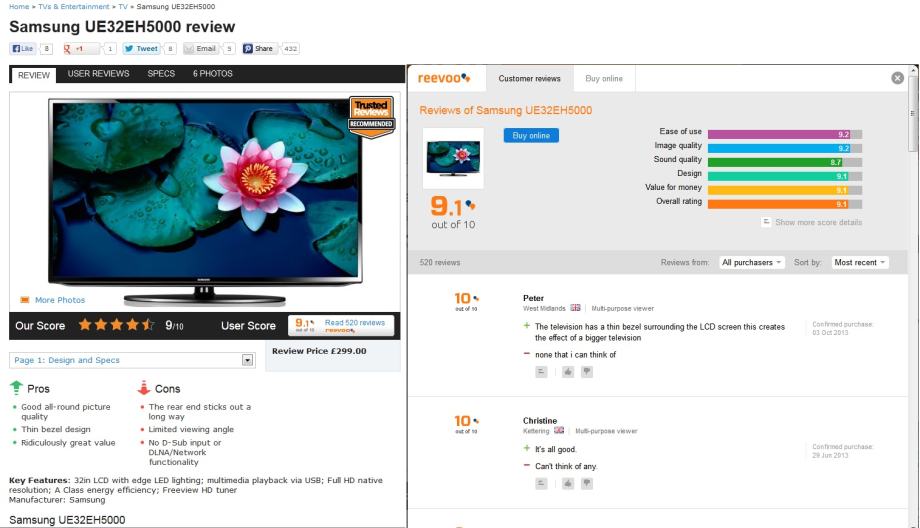Image resolution: width=920 pixels, height=528 pixels.
Task: Switch to the REVIEW tab
Action: tap(33, 75)
